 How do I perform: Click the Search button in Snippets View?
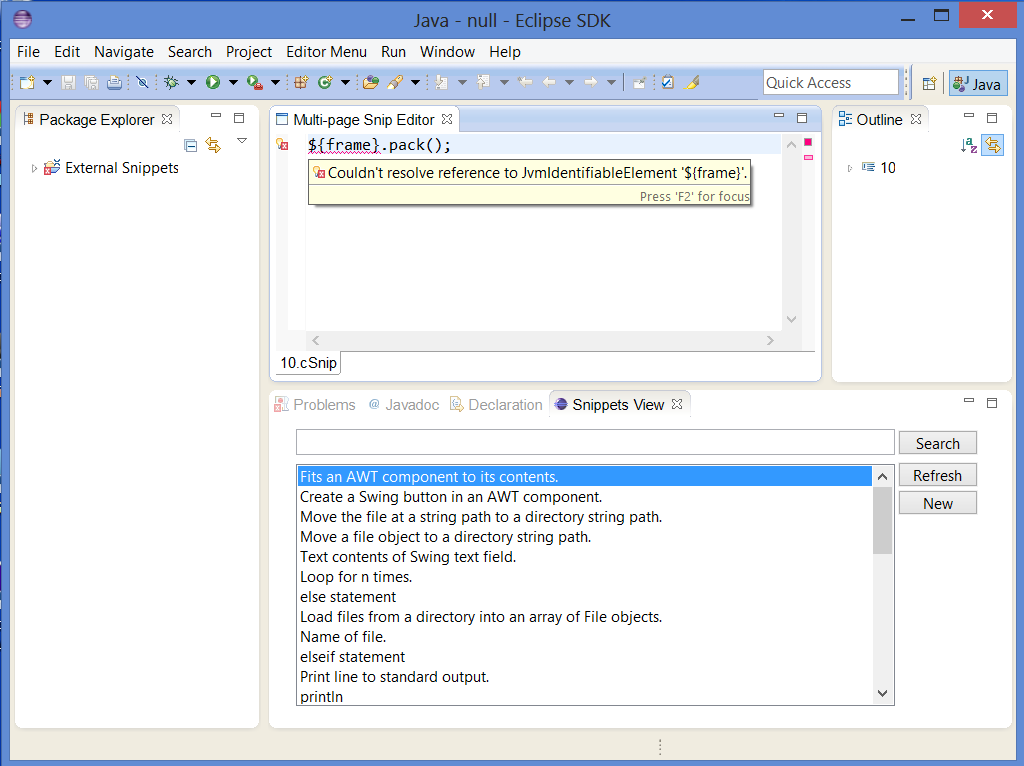[938, 443]
